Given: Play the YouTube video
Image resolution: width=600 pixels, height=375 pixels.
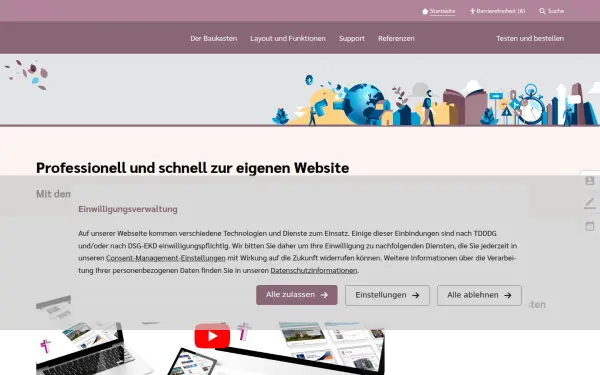Looking at the screenshot, I should click(212, 336).
